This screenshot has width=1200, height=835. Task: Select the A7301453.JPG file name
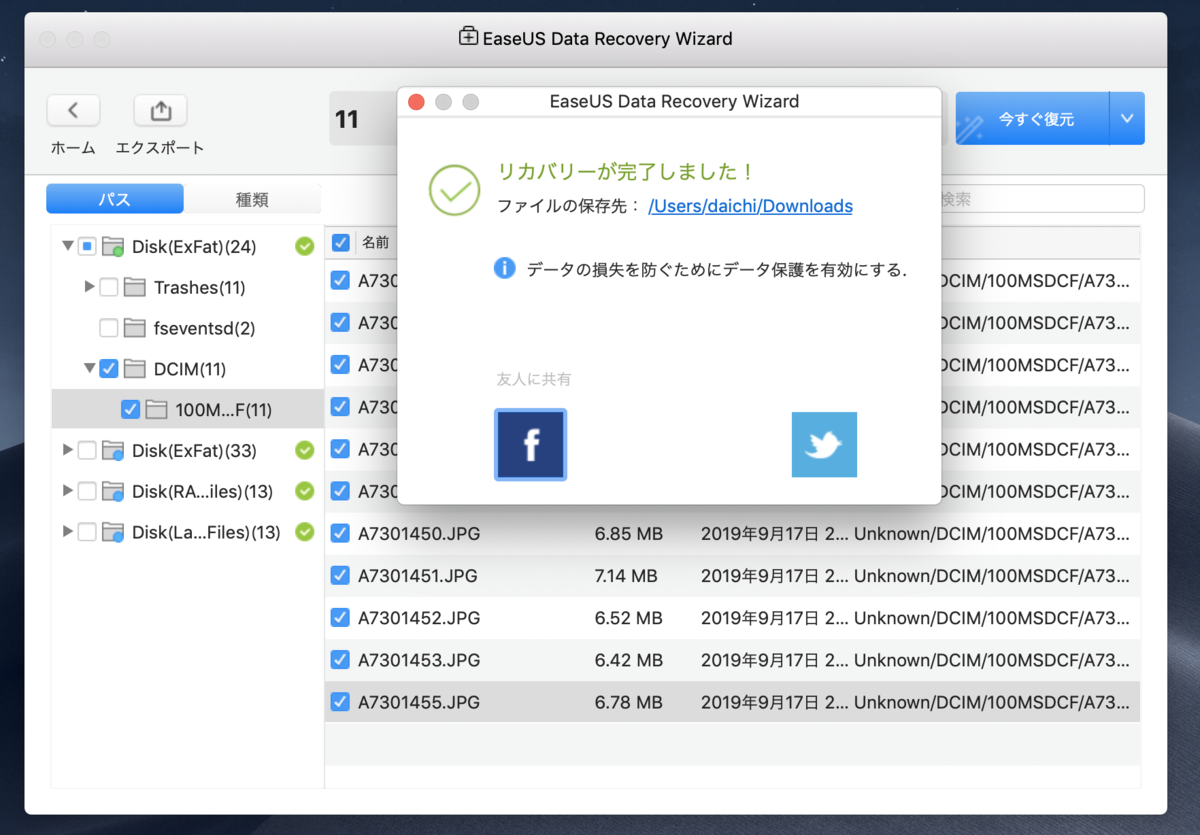419,660
